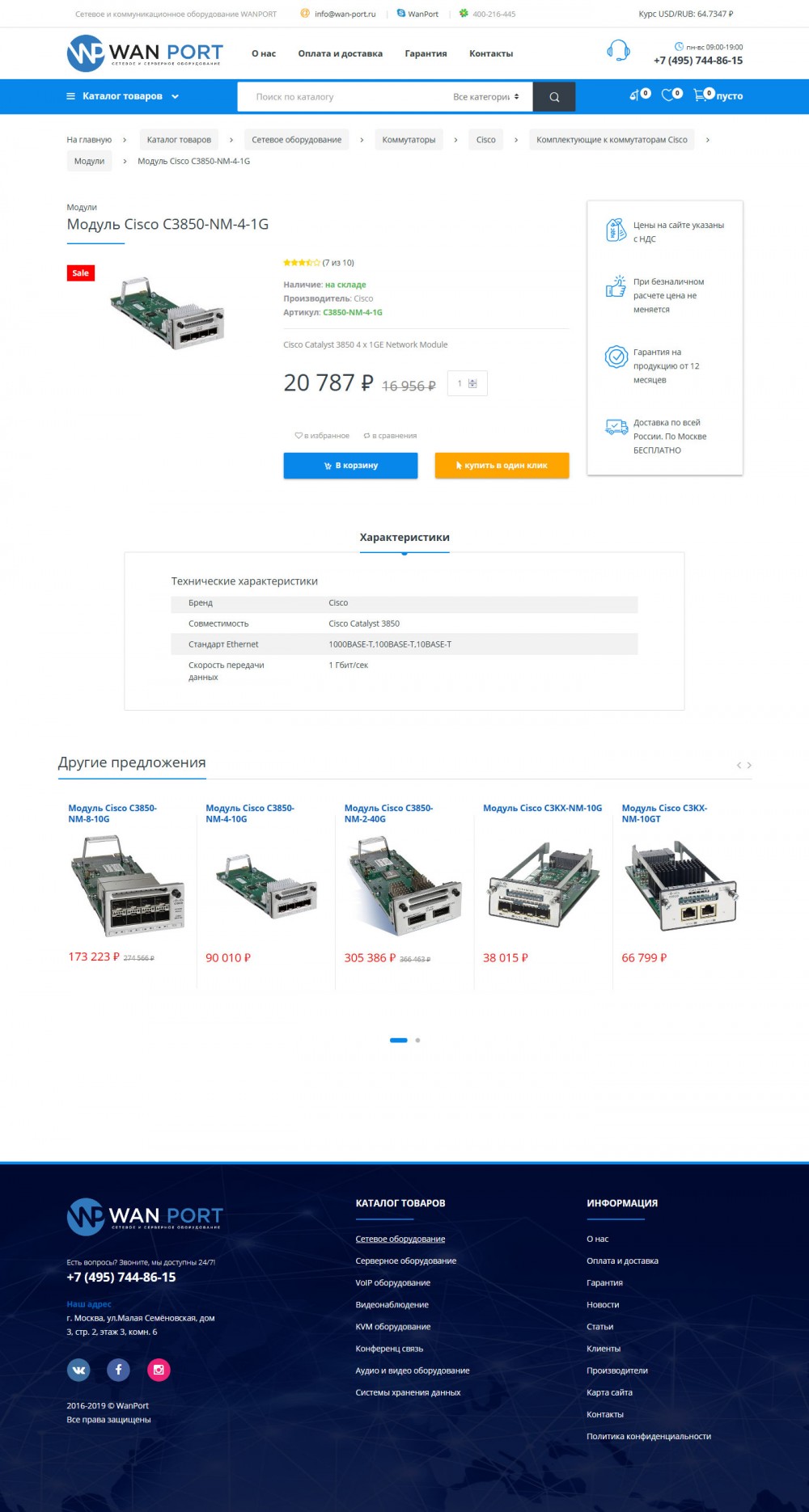Click the product star rating
Image resolution: width=809 pixels, height=1512 pixels.
point(302,263)
